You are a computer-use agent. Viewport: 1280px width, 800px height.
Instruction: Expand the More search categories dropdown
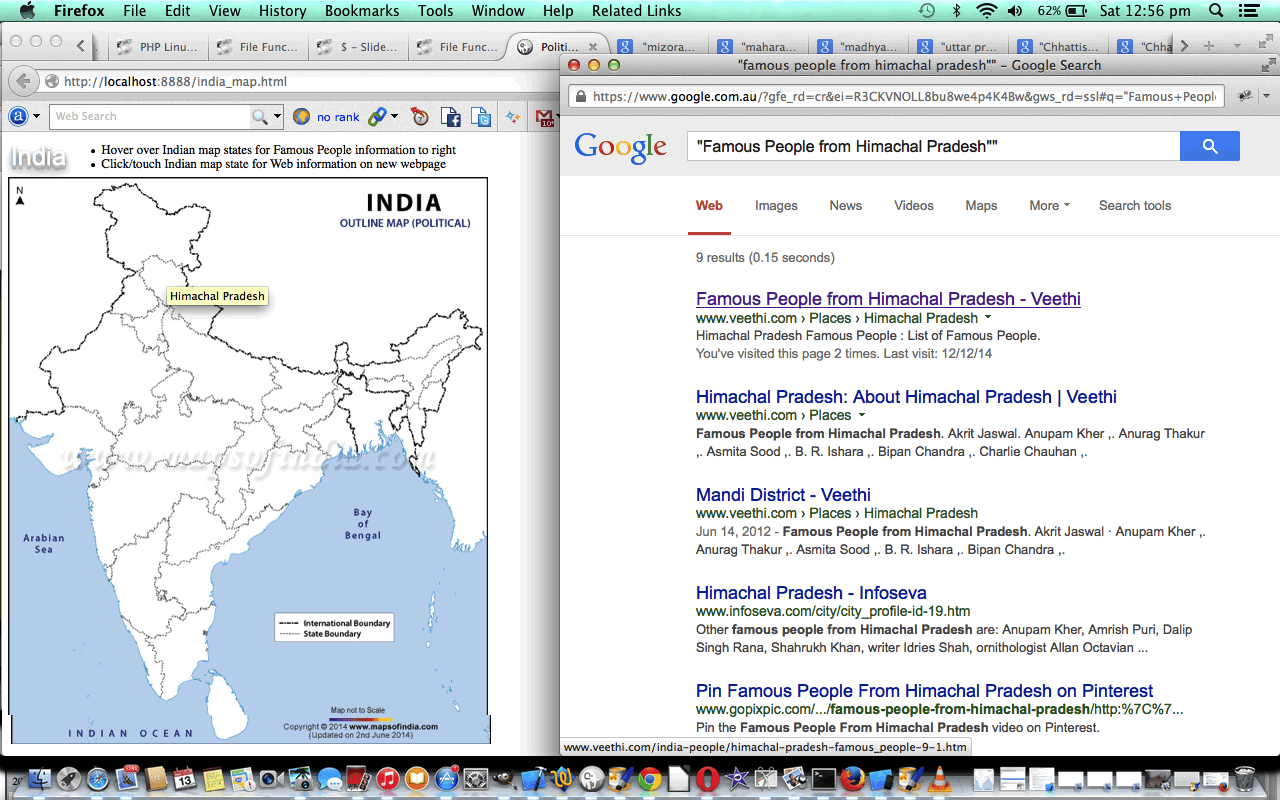coord(1049,205)
